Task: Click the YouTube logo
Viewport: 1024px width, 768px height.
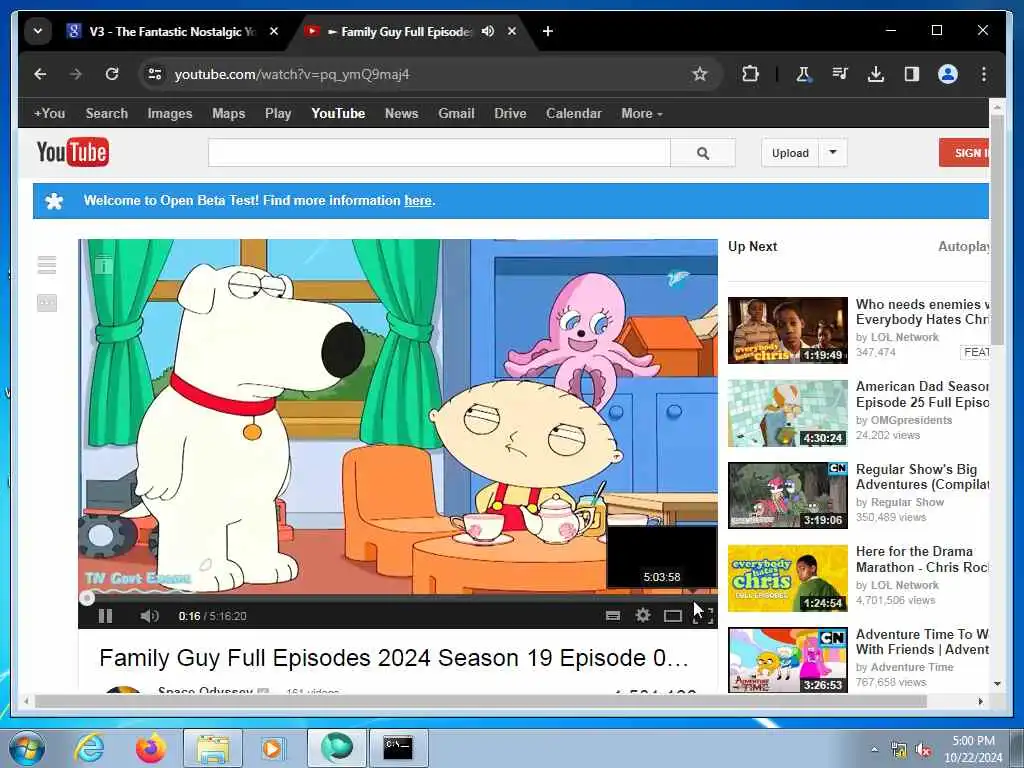Action: 72,152
